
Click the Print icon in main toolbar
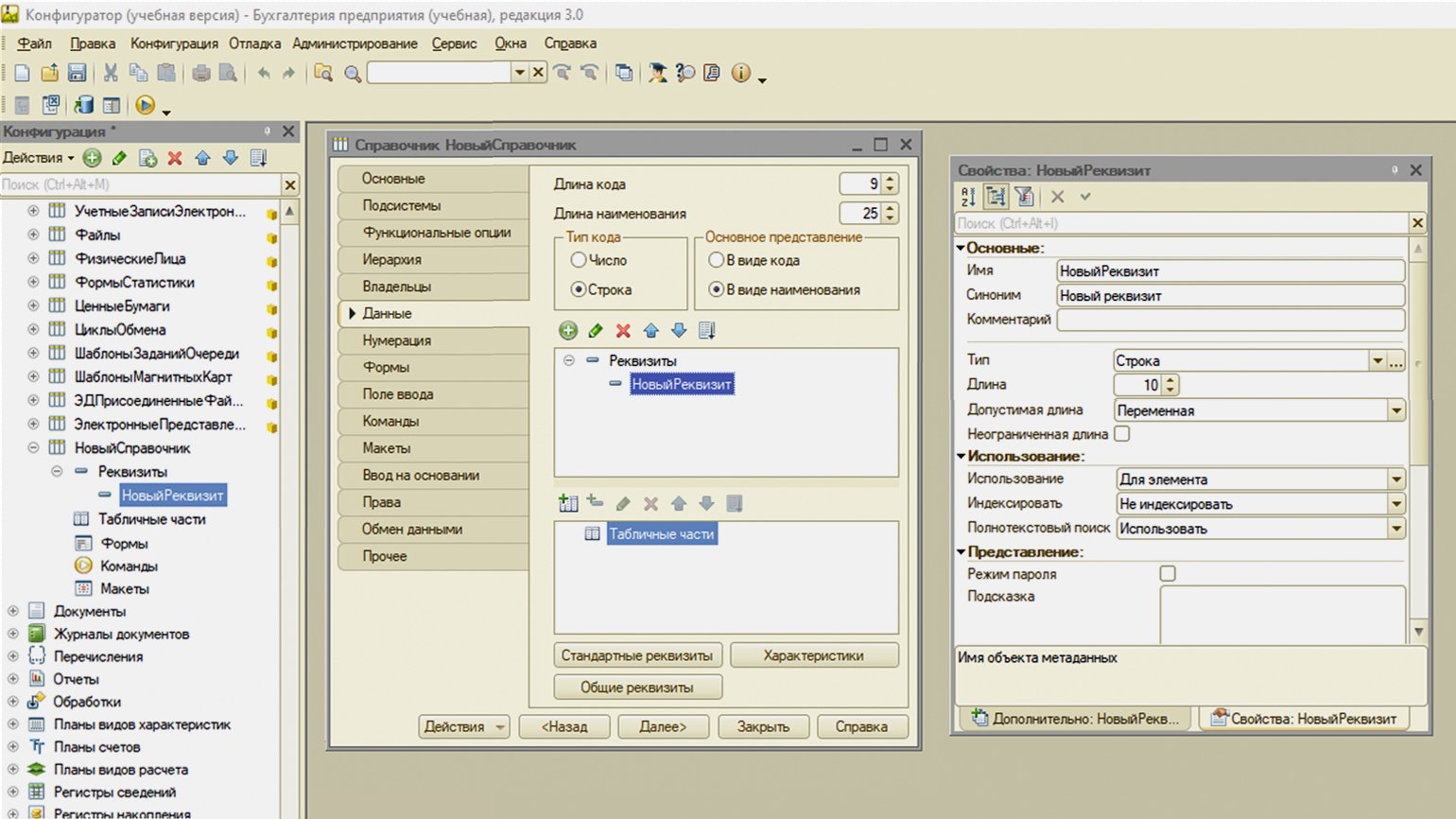(201, 73)
